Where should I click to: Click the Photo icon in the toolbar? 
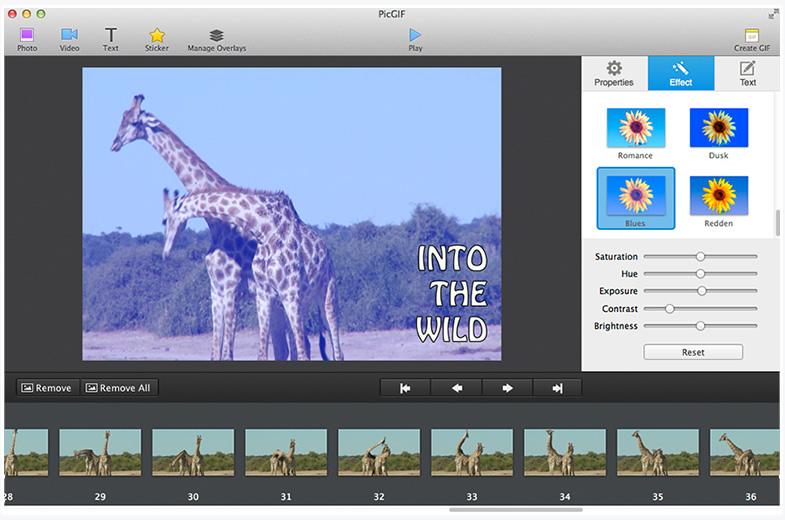pyautogui.click(x=27, y=36)
